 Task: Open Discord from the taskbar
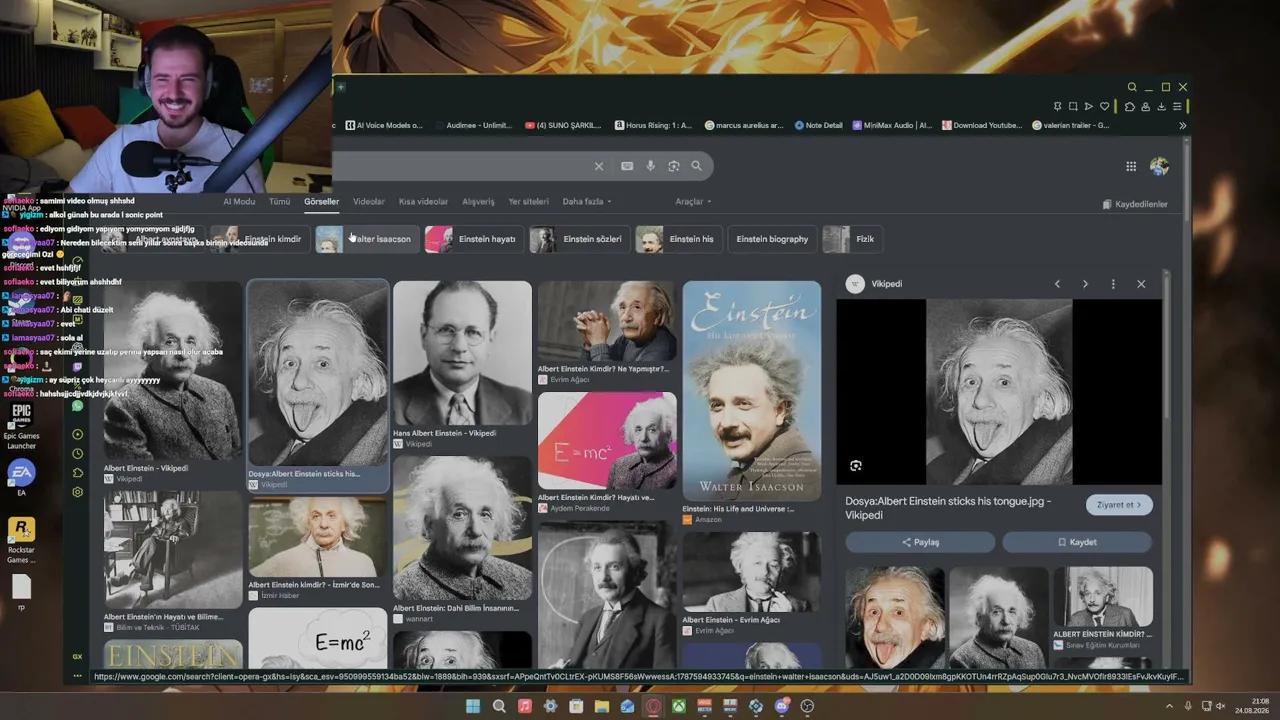pos(781,706)
